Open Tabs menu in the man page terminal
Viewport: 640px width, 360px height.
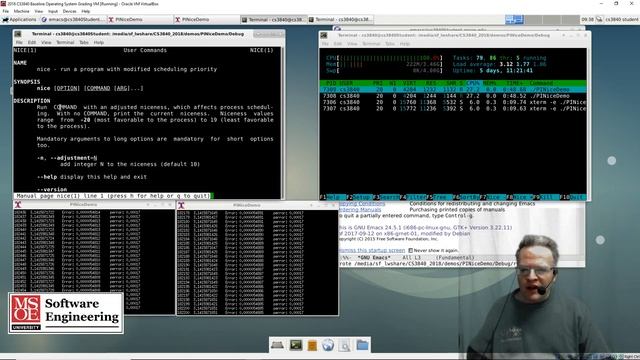(x=84, y=42)
